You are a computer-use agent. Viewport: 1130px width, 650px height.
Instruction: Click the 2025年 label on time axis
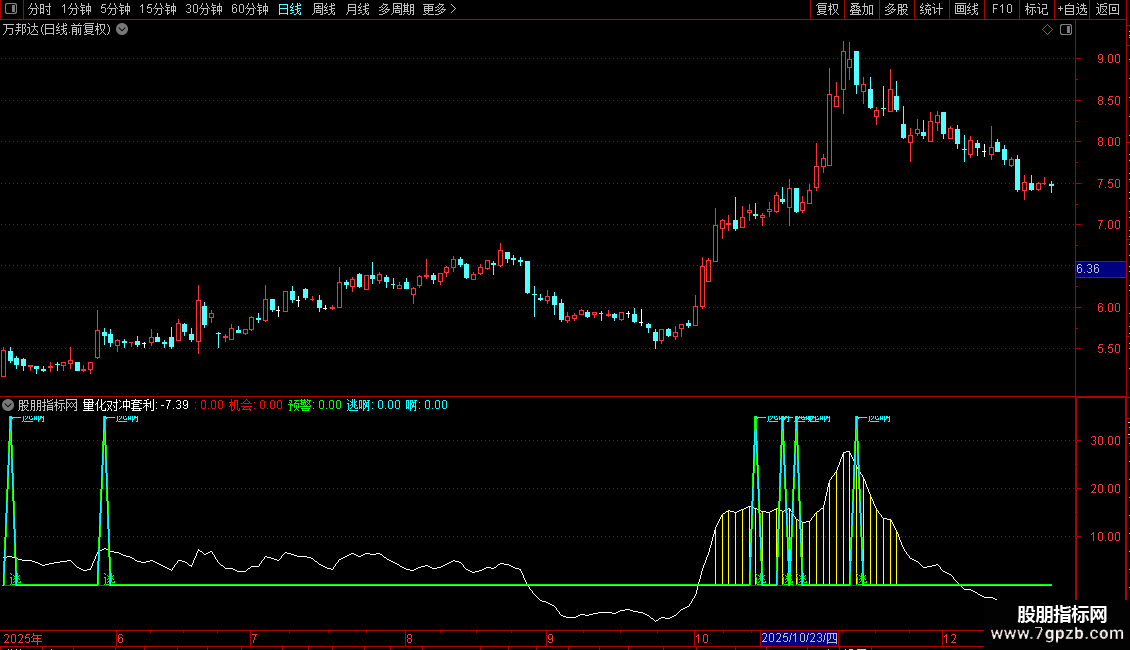click(23, 638)
